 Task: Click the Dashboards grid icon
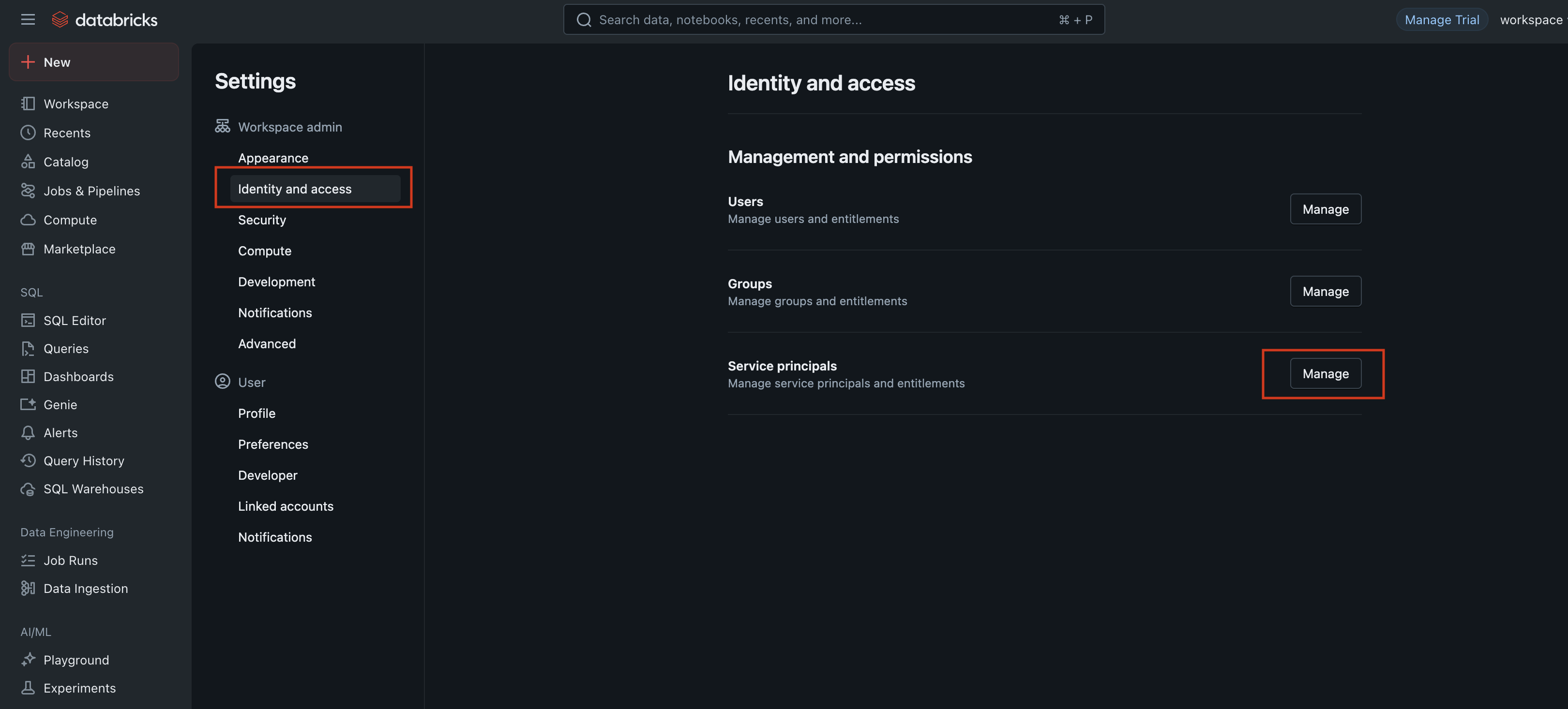(x=28, y=376)
